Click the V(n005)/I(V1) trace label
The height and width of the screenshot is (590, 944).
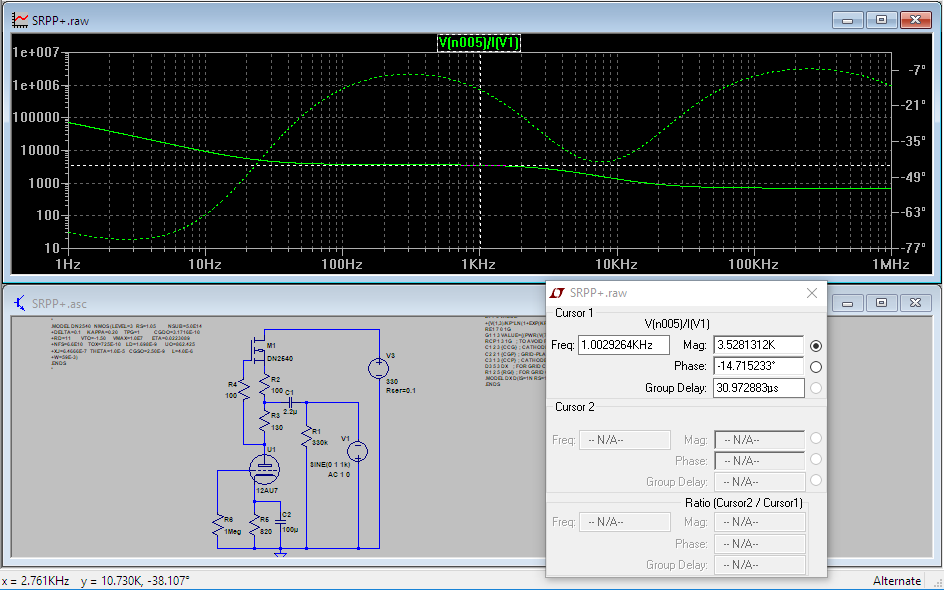479,42
